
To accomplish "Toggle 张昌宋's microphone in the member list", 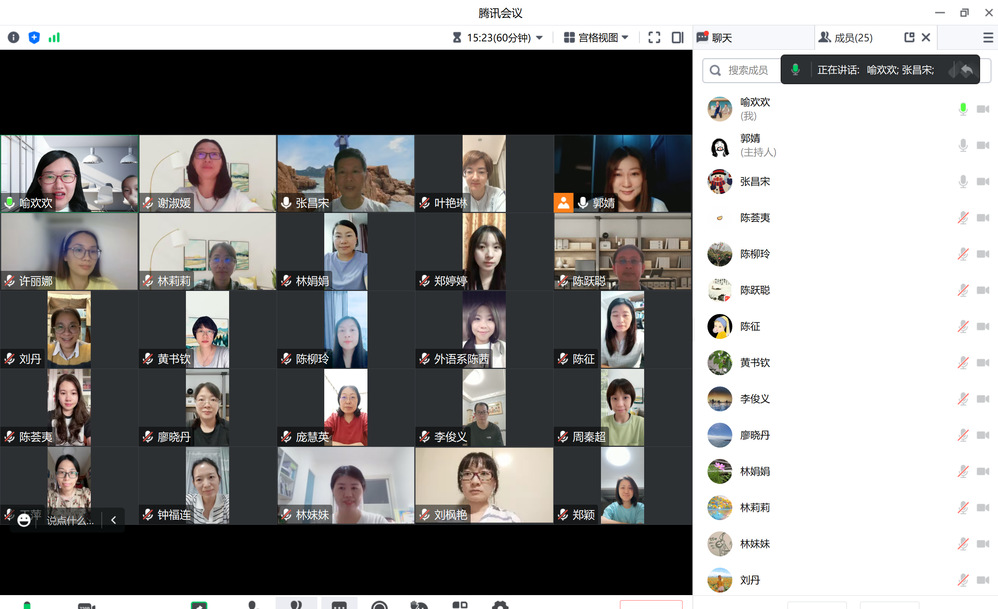I will (963, 181).
